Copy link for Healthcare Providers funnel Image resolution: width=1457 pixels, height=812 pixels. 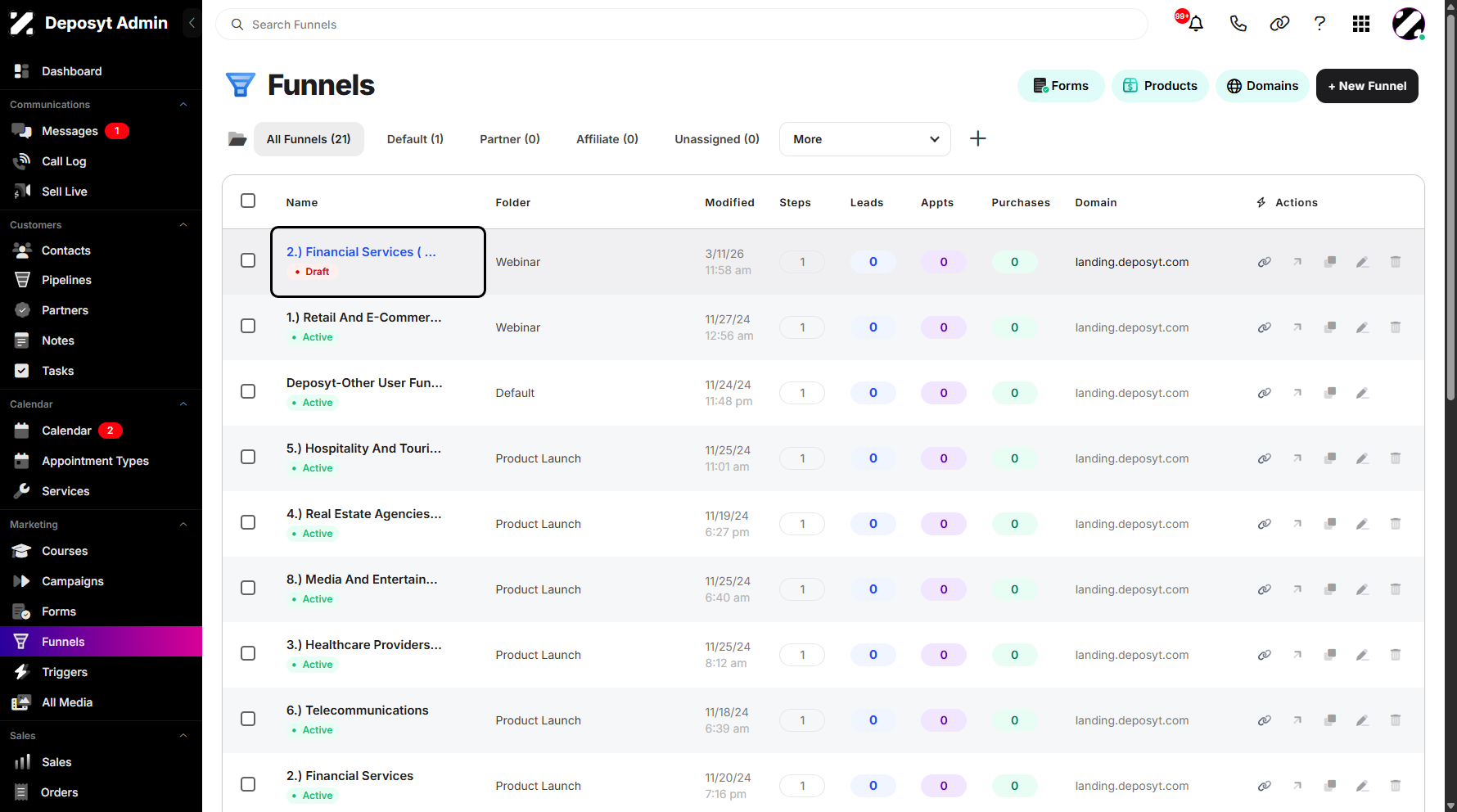coord(1265,655)
